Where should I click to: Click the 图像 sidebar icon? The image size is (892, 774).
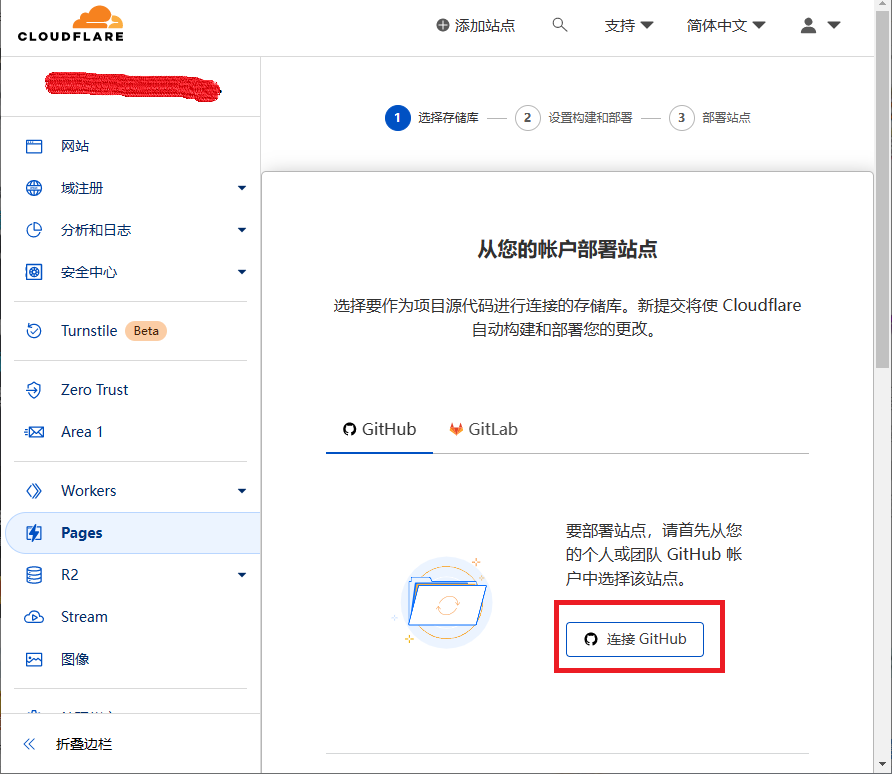tap(34, 659)
